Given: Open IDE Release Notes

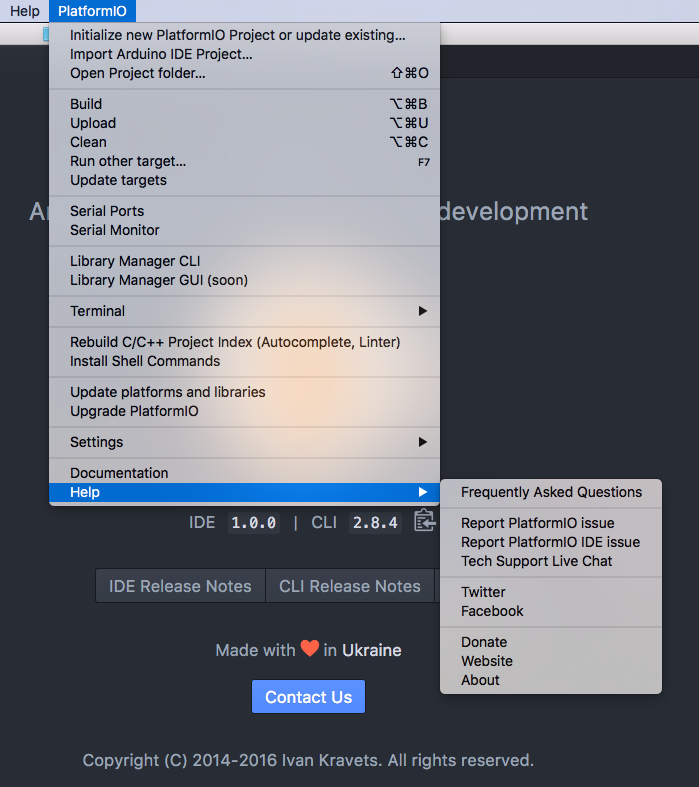Looking at the screenshot, I should [x=180, y=586].
